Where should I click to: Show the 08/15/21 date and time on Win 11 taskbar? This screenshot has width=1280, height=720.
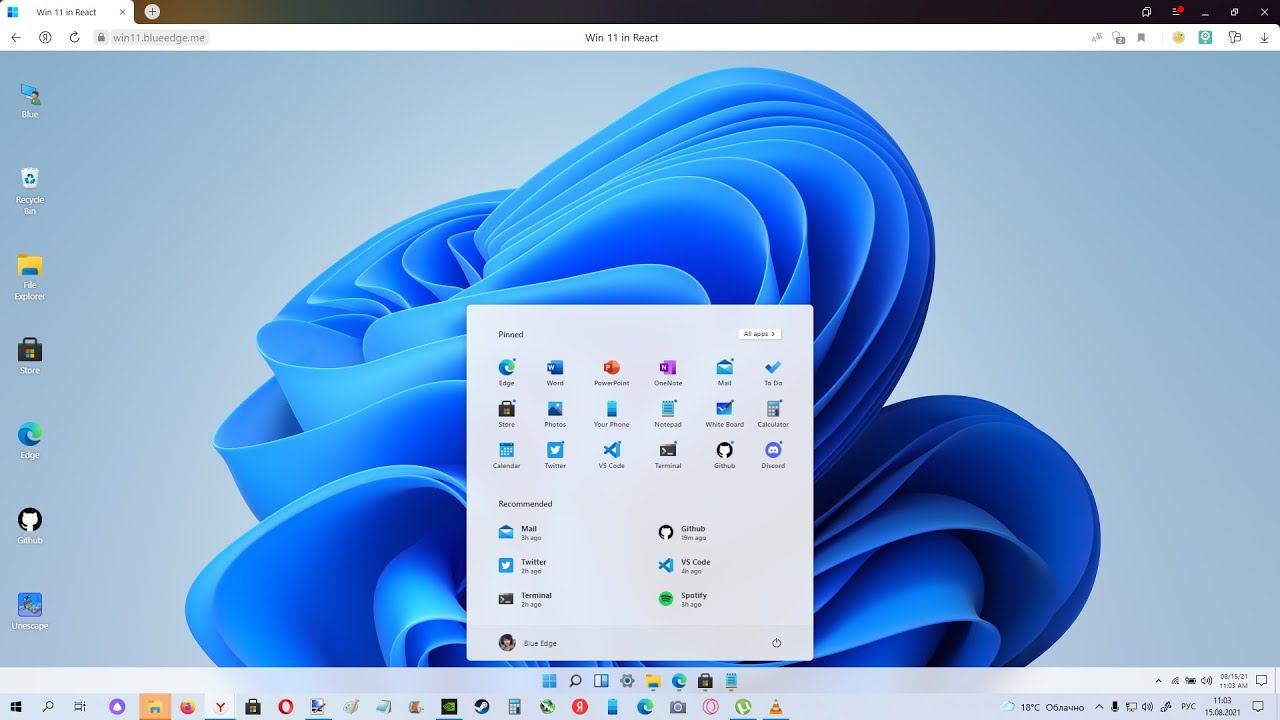[1233, 681]
